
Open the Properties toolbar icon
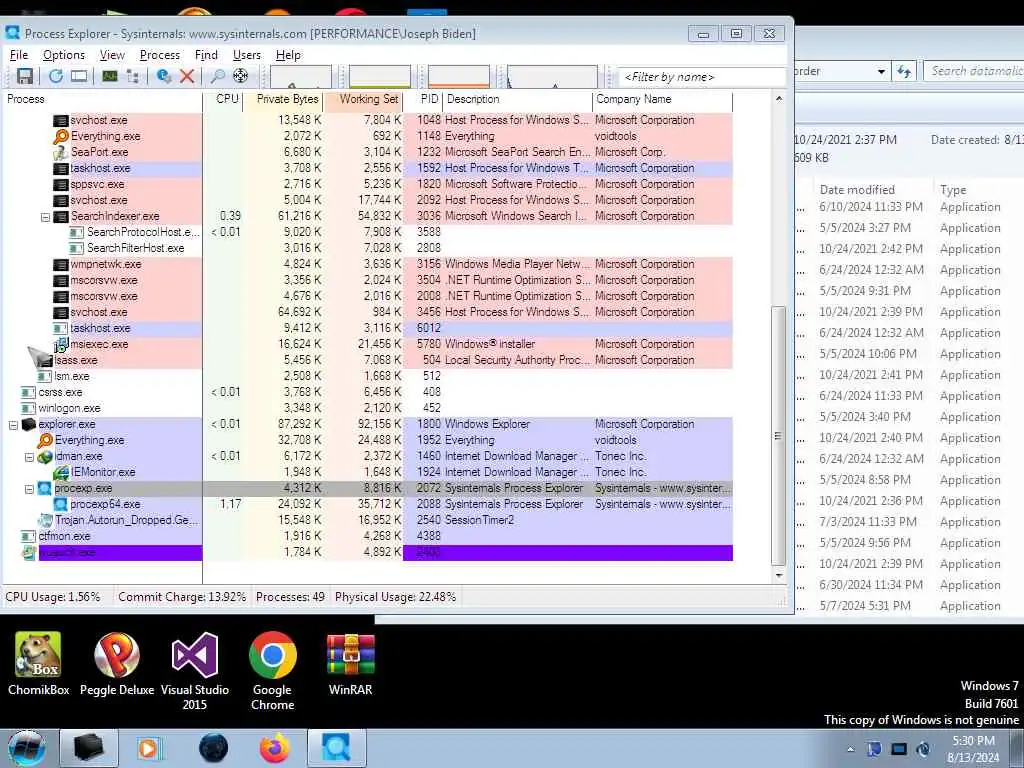point(164,76)
